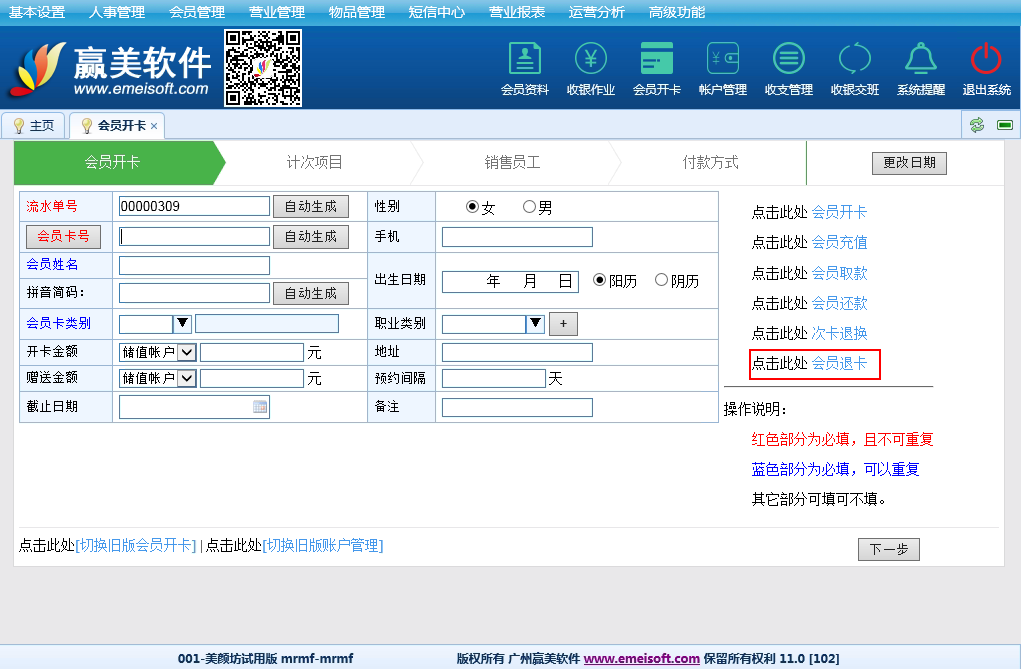
Task: Click the 退出系统 power icon
Action: [x=986, y=60]
